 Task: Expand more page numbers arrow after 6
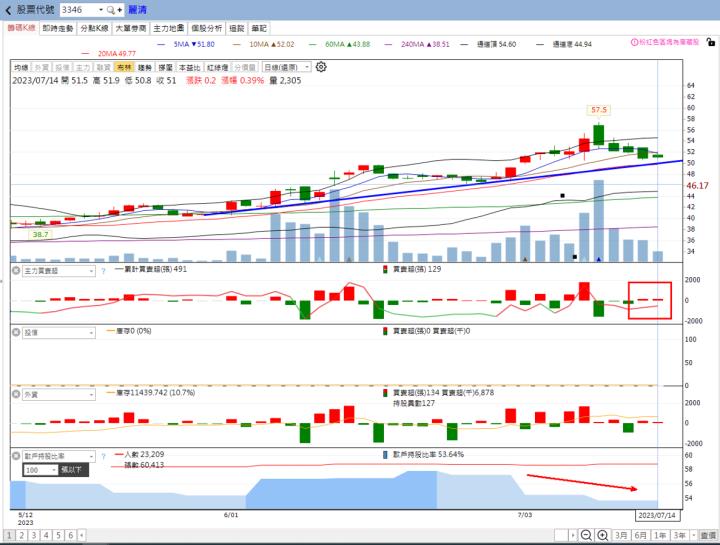tap(81, 535)
